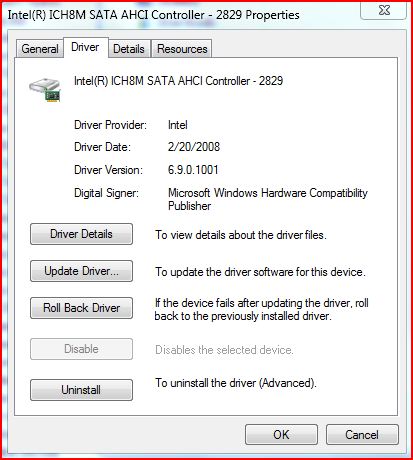Image resolution: width=413 pixels, height=460 pixels.
Task: Click the Driver Version value 6.9.0.1001
Action: point(193,170)
